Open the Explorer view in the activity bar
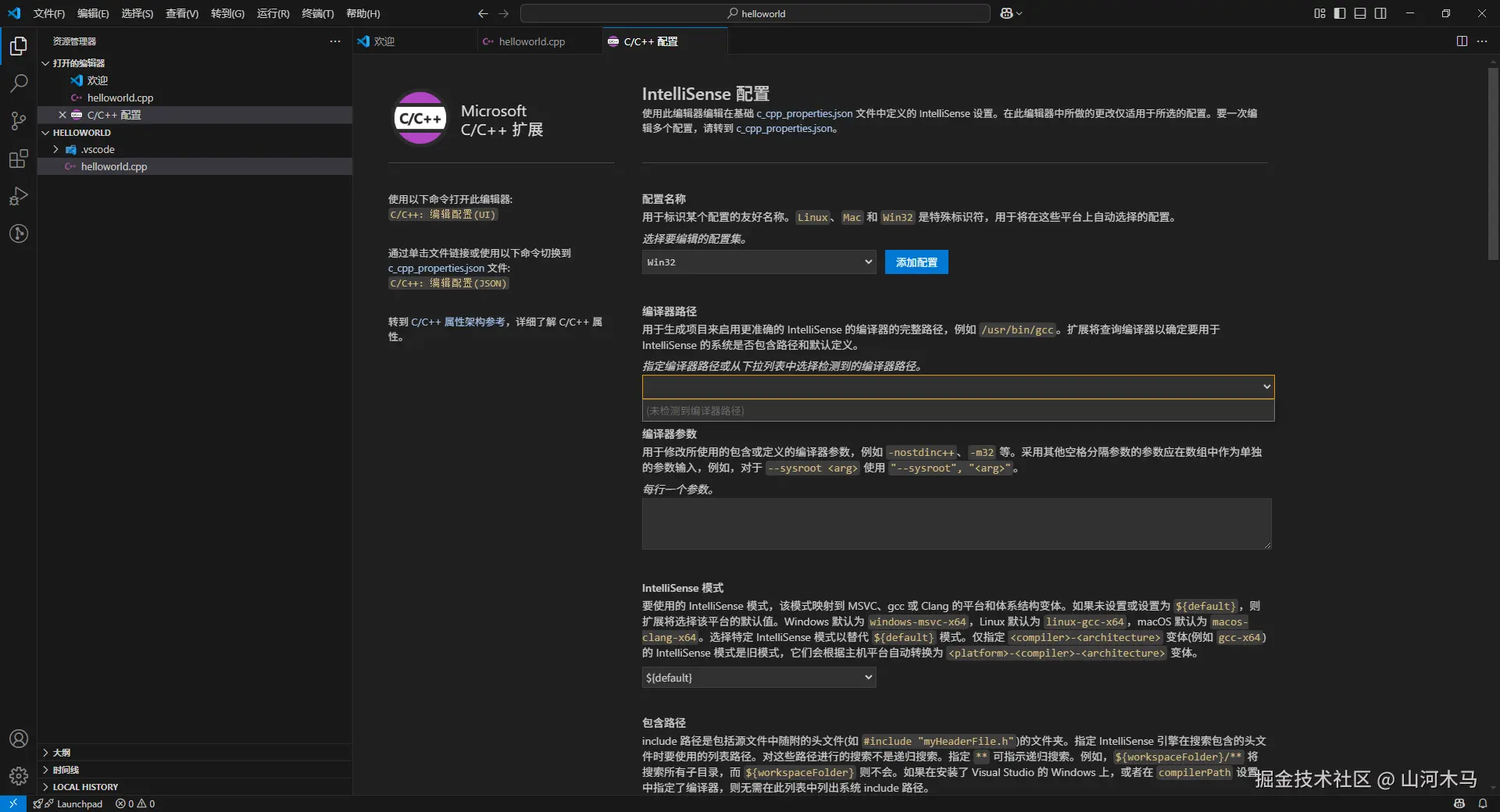Viewport: 1500px width, 812px height. (x=19, y=46)
